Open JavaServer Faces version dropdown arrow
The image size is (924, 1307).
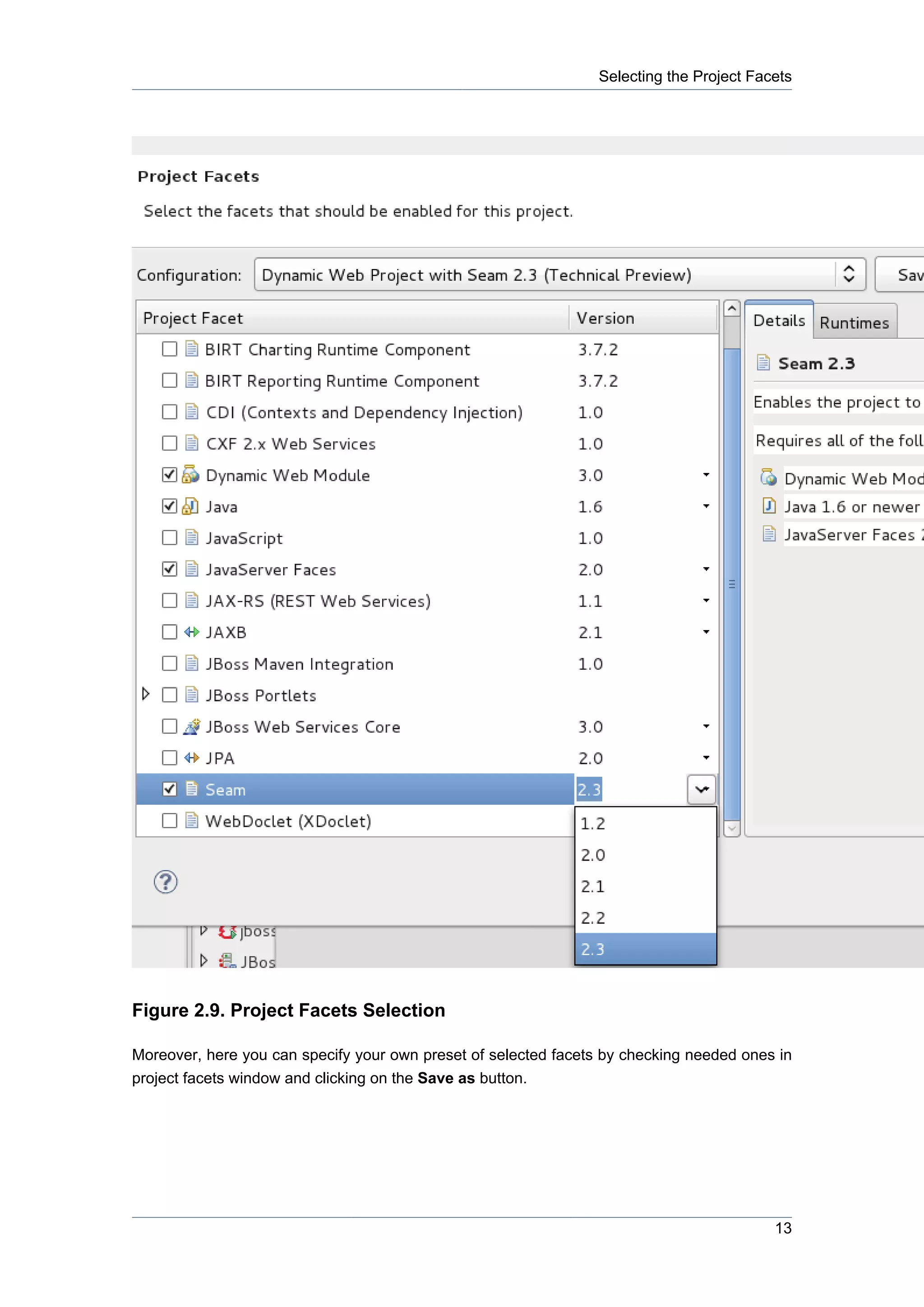pyautogui.click(x=706, y=569)
